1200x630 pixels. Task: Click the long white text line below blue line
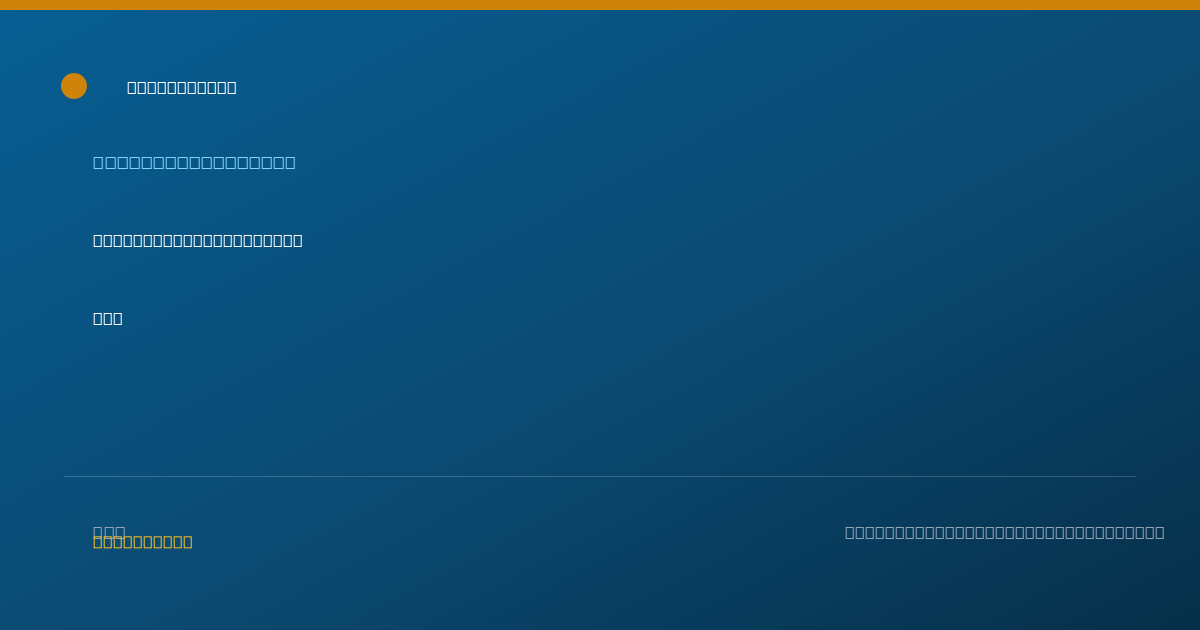(198, 240)
